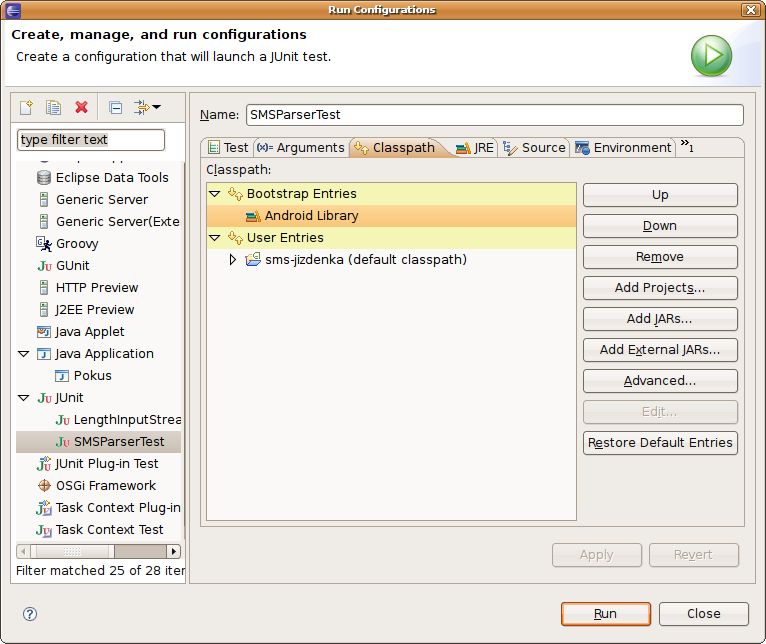Click the Name input field

pyautogui.click(x=494, y=115)
